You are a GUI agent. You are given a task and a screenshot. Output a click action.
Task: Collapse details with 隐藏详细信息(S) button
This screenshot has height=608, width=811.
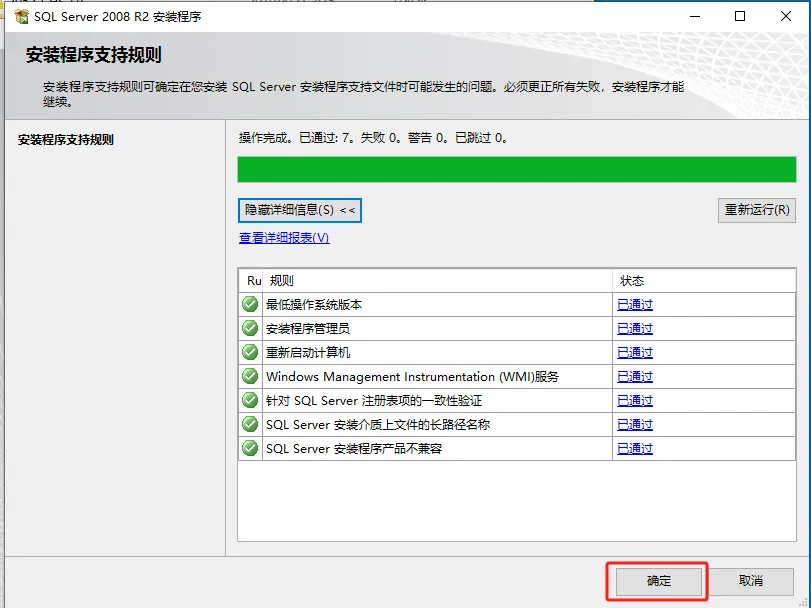coord(300,210)
